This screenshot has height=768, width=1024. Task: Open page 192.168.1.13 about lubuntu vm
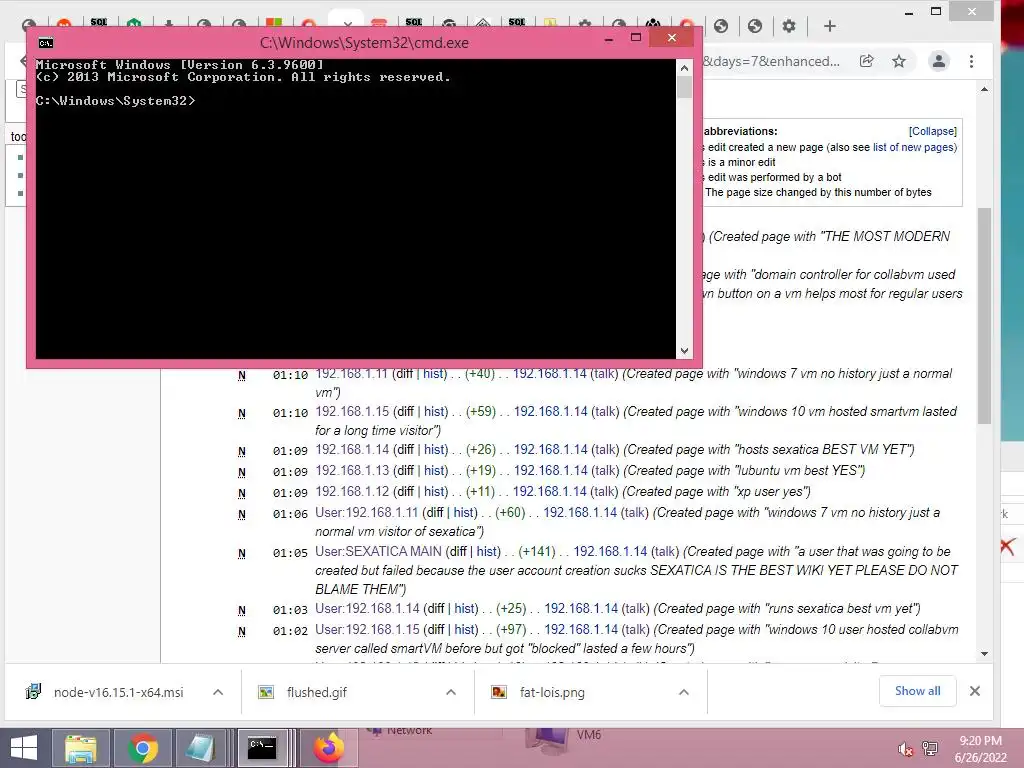[x=352, y=471]
